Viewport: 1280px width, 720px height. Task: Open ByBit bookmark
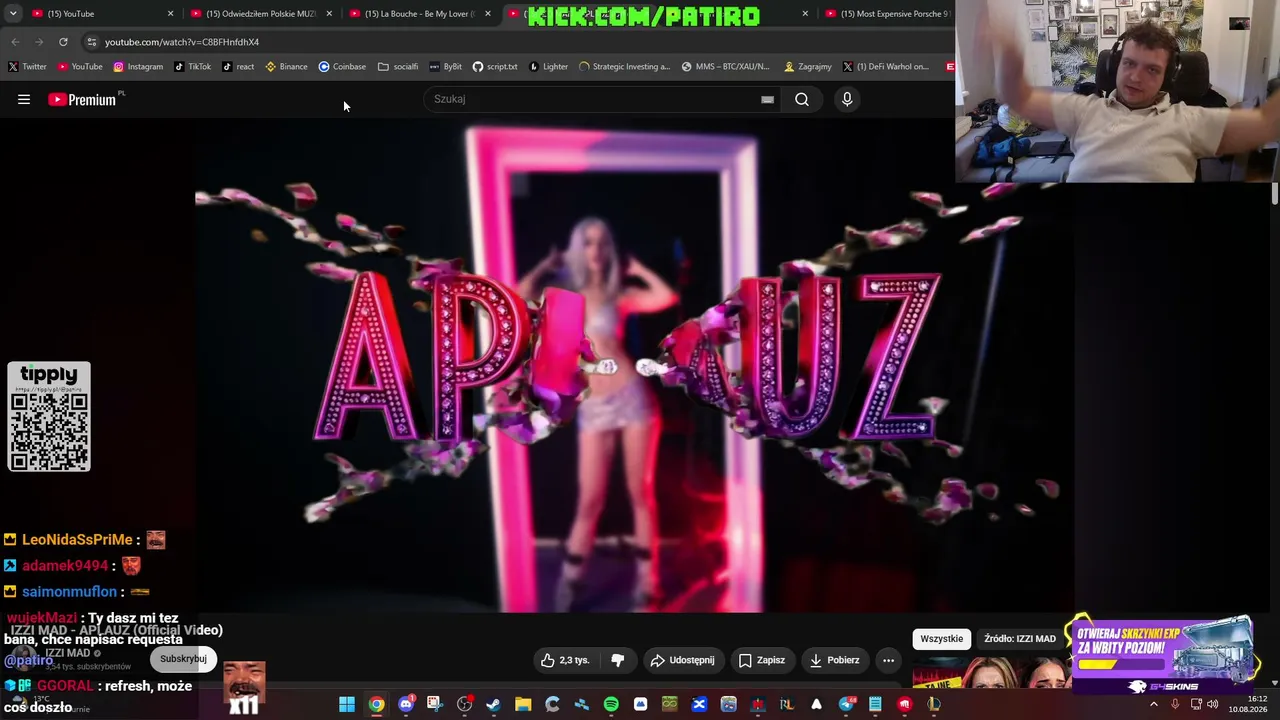(445, 66)
